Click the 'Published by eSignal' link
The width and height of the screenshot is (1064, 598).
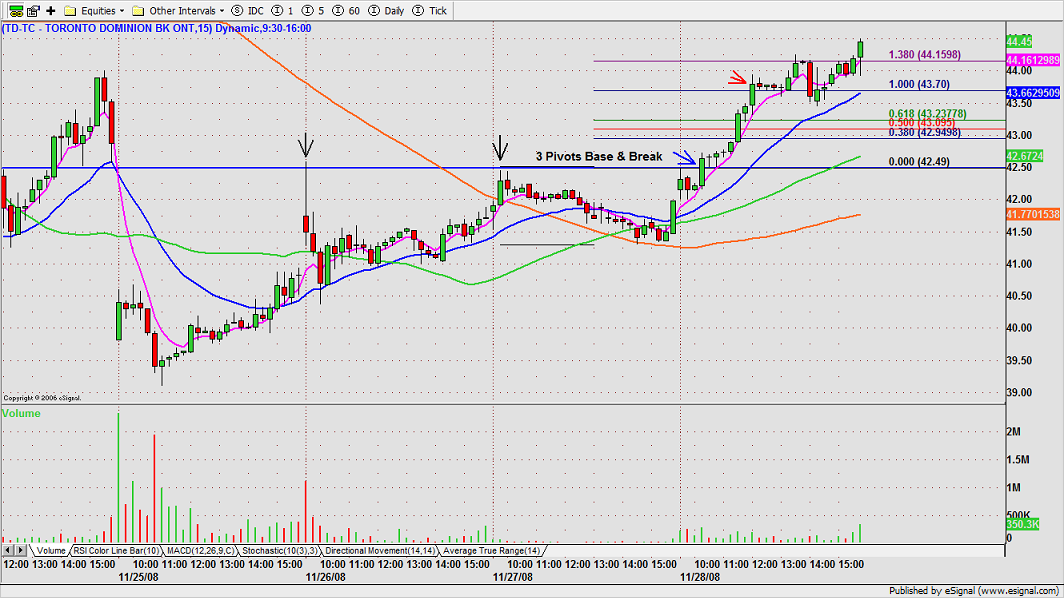point(974,591)
